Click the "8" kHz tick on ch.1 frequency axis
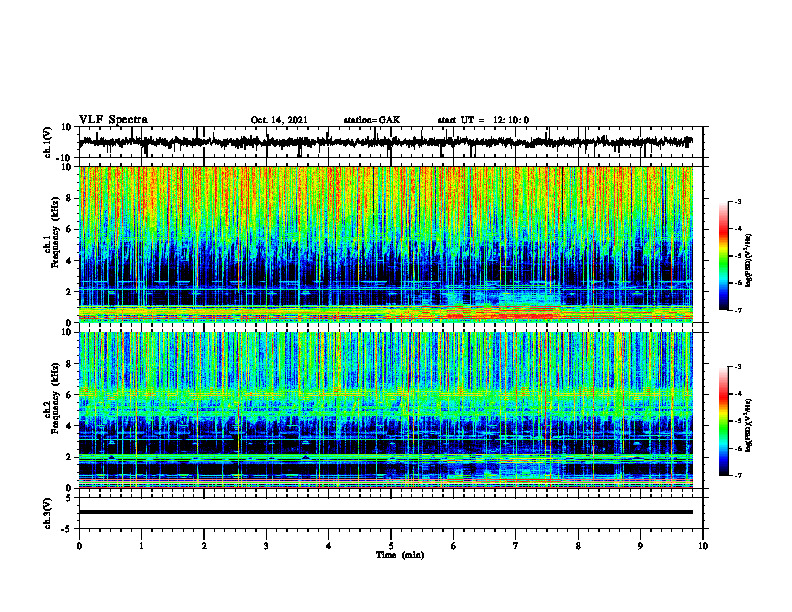Viewport: 792px width, 612px height. pos(70,198)
